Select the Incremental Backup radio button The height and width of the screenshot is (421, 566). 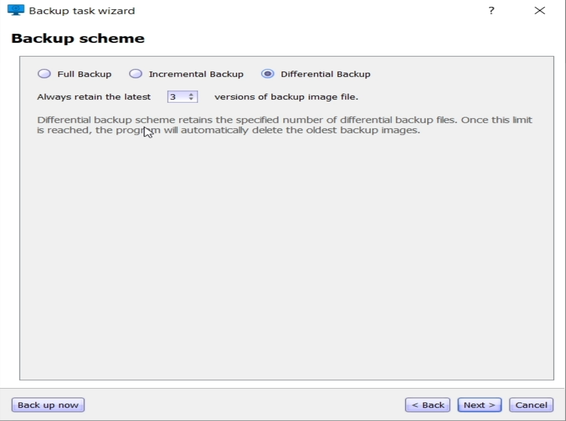coord(135,74)
